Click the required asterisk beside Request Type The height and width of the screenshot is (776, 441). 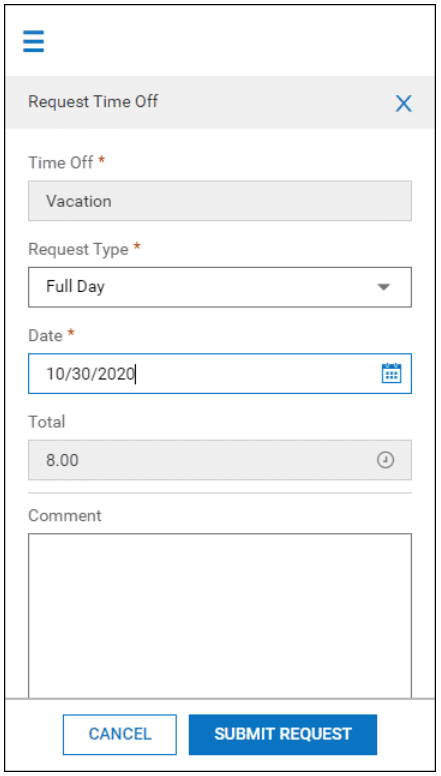(137, 246)
